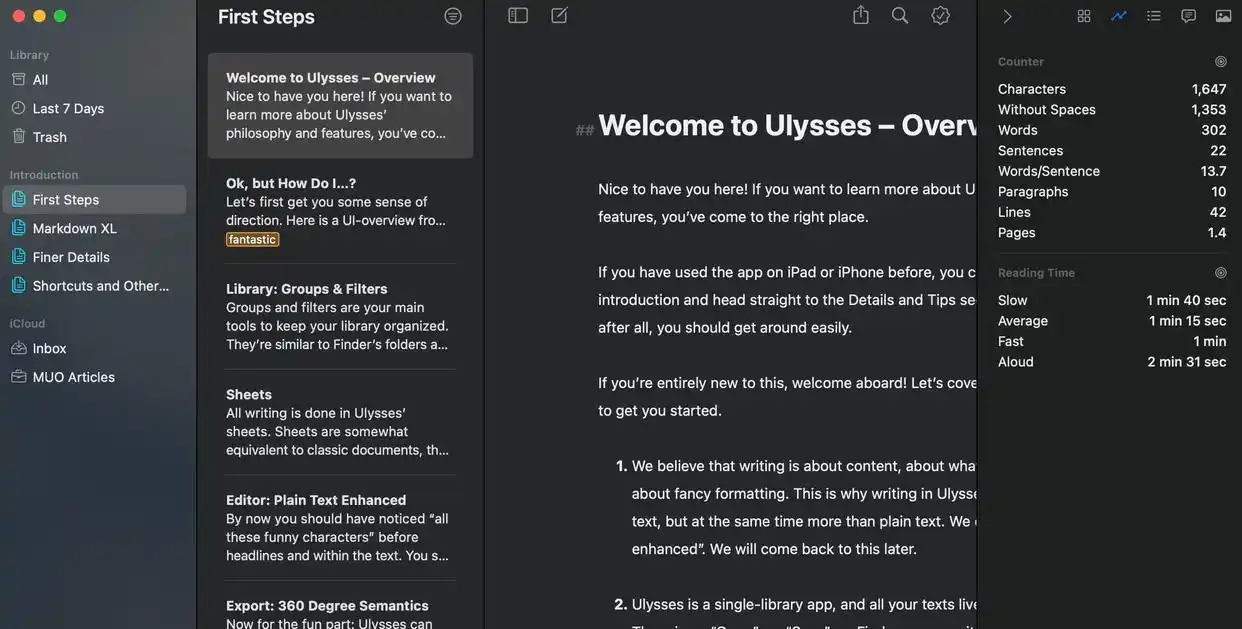Open the iCloud Inbox
This screenshot has height=629, width=1242.
point(49,348)
